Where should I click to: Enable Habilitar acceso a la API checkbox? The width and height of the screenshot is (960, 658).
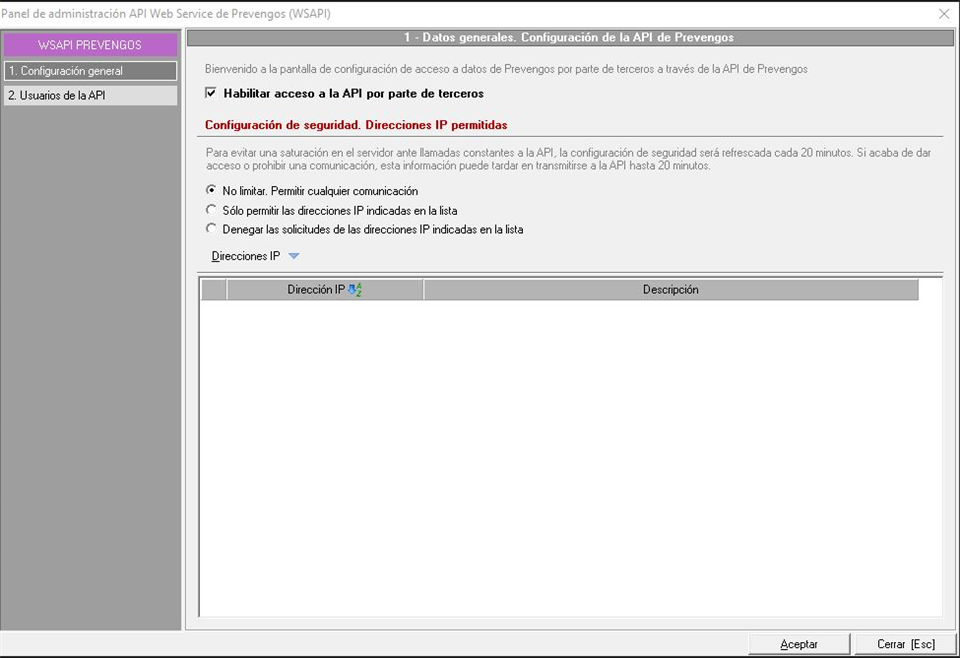click(x=211, y=93)
